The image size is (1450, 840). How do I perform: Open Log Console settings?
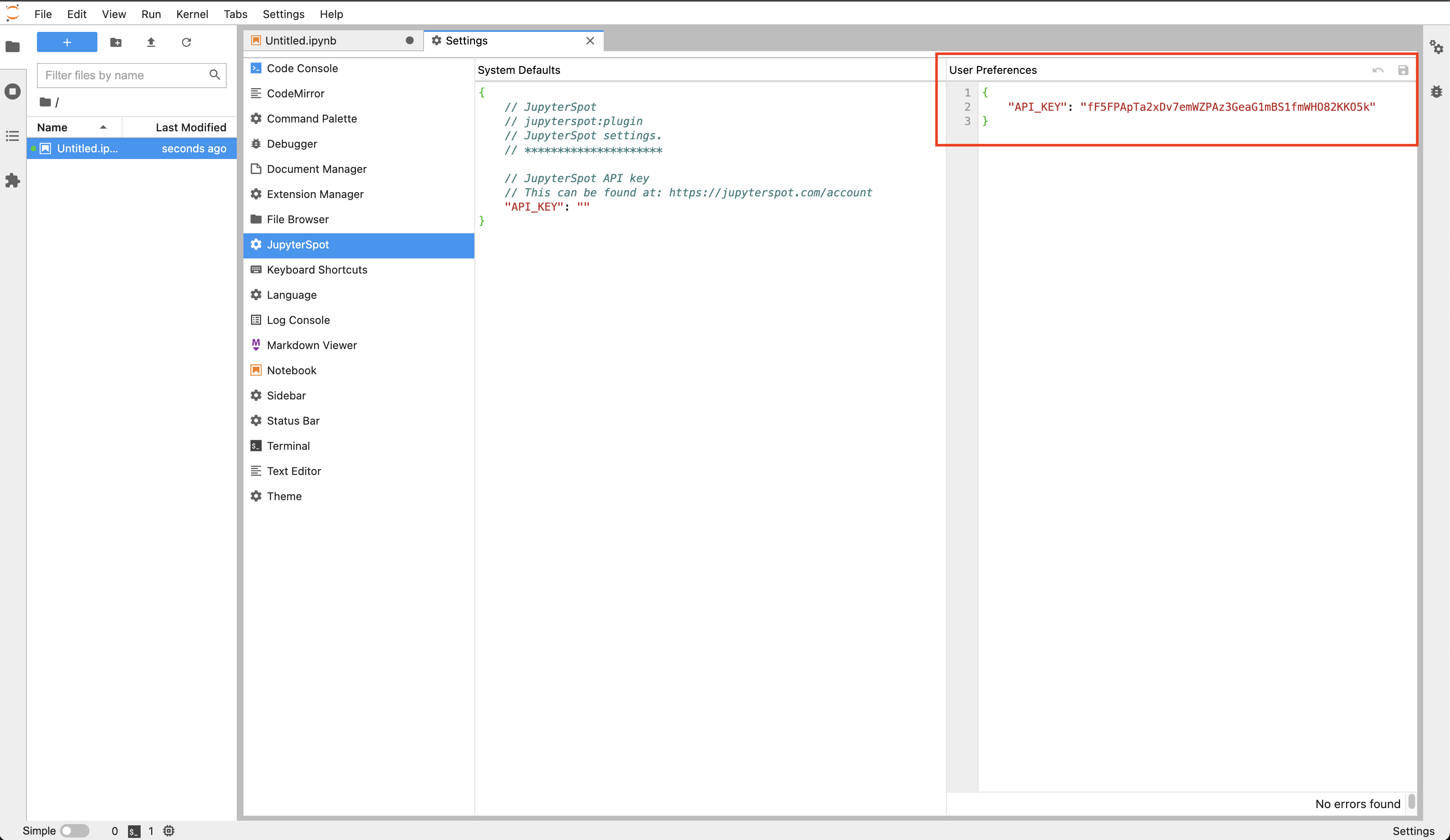tap(359, 320)
